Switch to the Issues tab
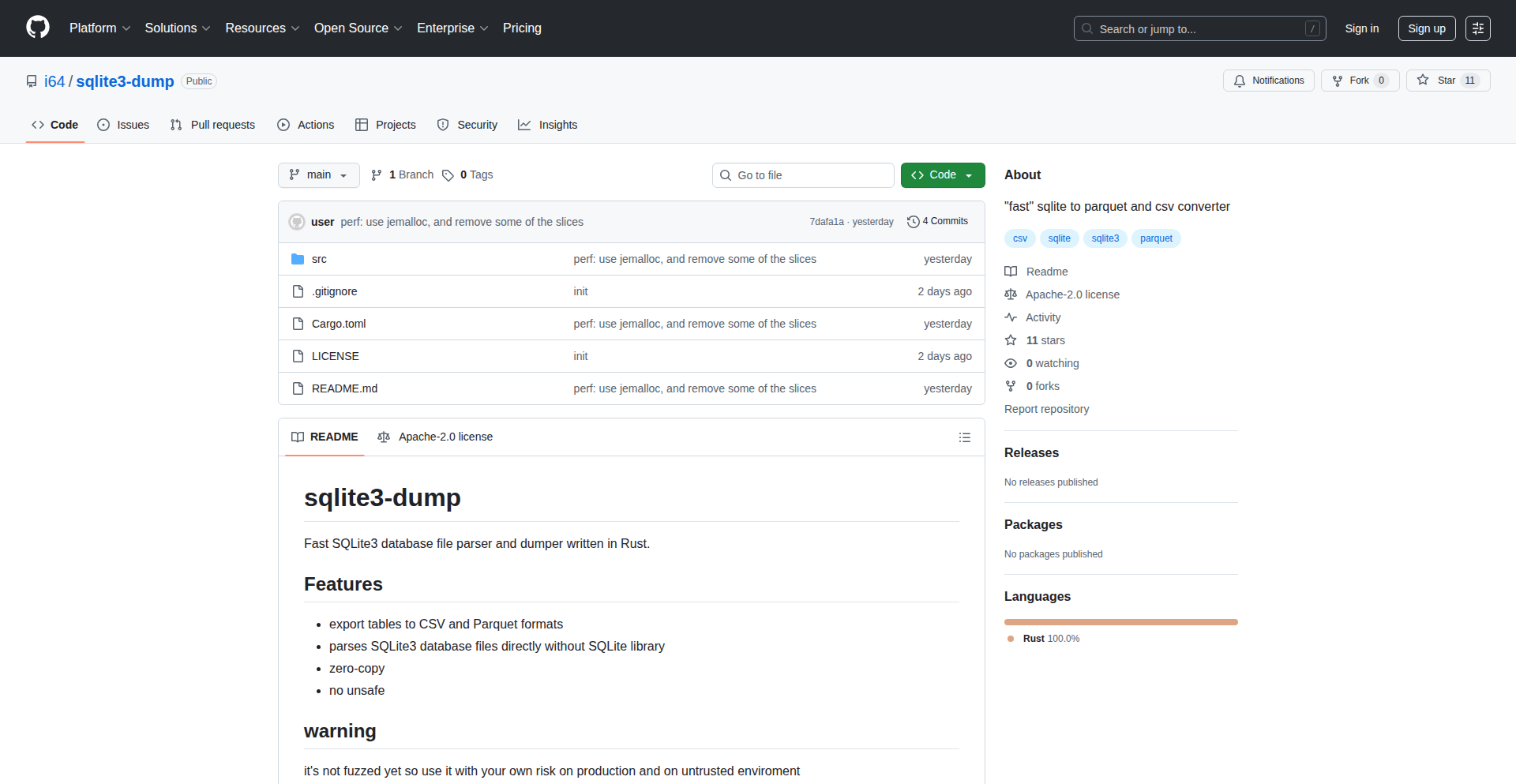The height and width of the screenshot is (784, 1516). tap(123, 125)
